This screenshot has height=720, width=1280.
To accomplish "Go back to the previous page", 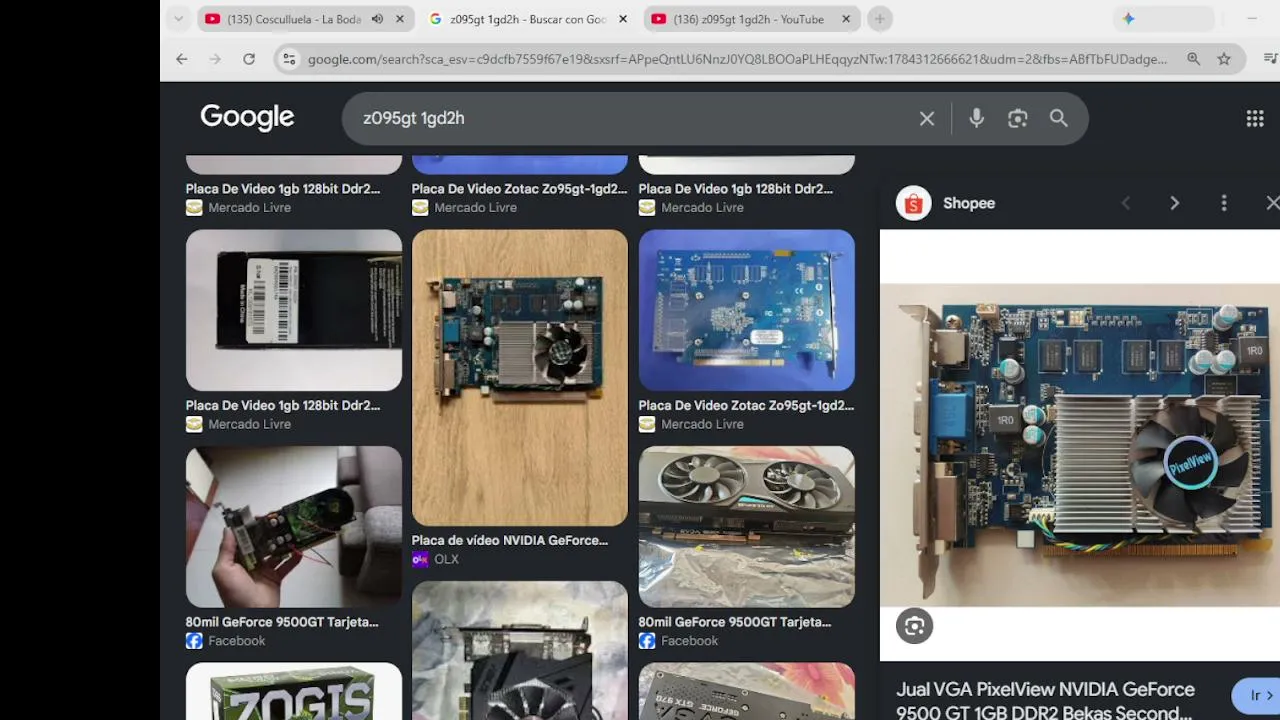I will point(182,59).
